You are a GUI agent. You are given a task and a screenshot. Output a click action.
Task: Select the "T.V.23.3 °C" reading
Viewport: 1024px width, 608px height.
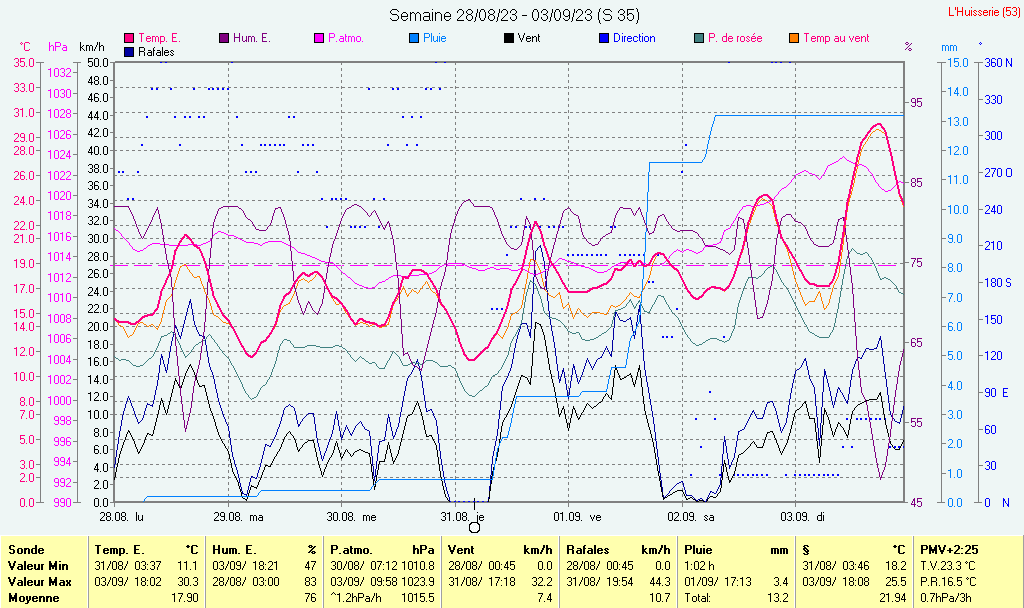[948, 566]
